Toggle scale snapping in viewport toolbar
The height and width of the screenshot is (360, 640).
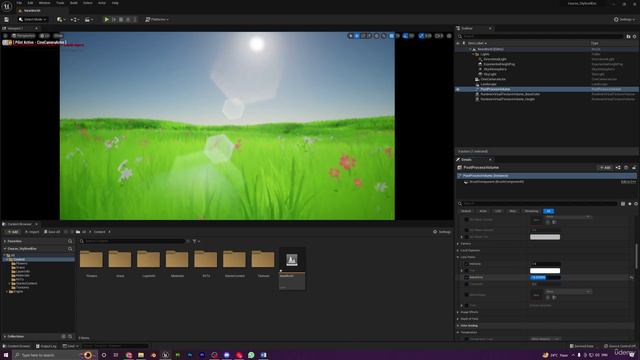[x=422, y=36]
